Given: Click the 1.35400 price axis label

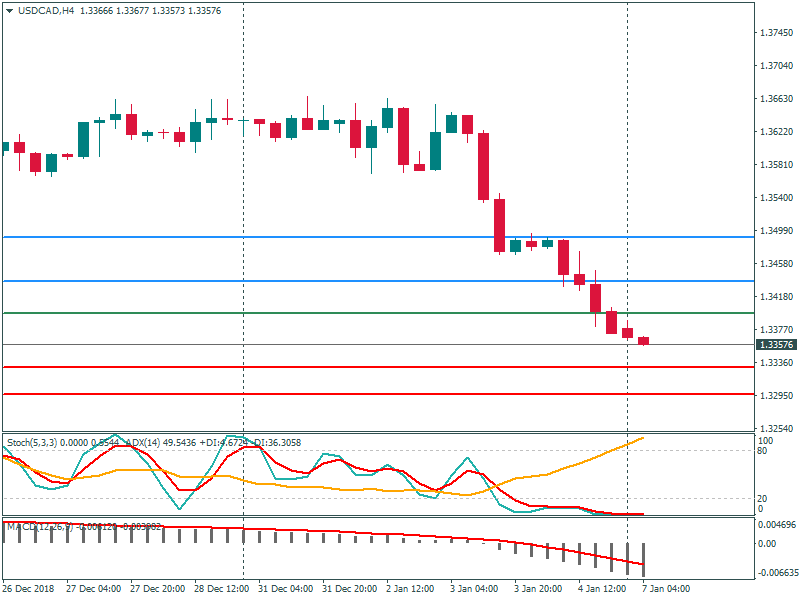Looking at the screenshot, I should coord(777,198).
